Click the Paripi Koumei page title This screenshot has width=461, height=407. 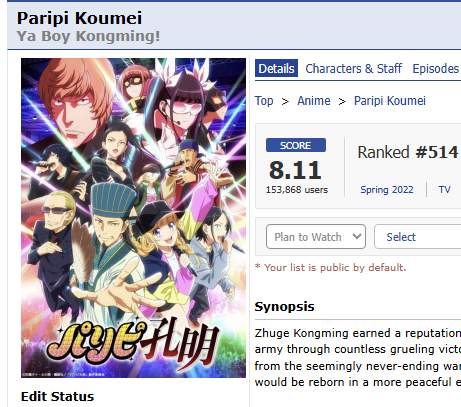point(79,18)
